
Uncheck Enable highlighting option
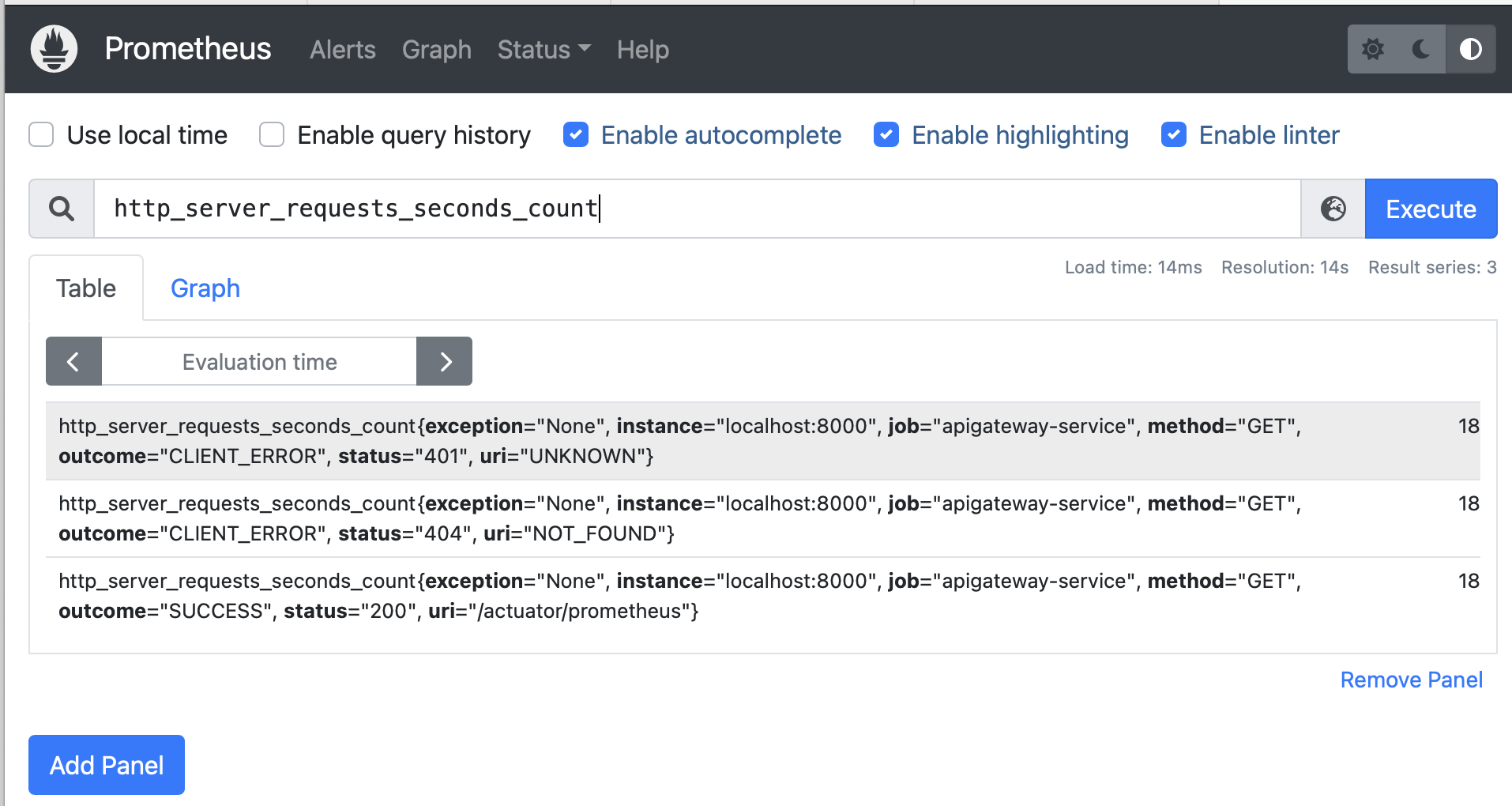coord(886,135)
